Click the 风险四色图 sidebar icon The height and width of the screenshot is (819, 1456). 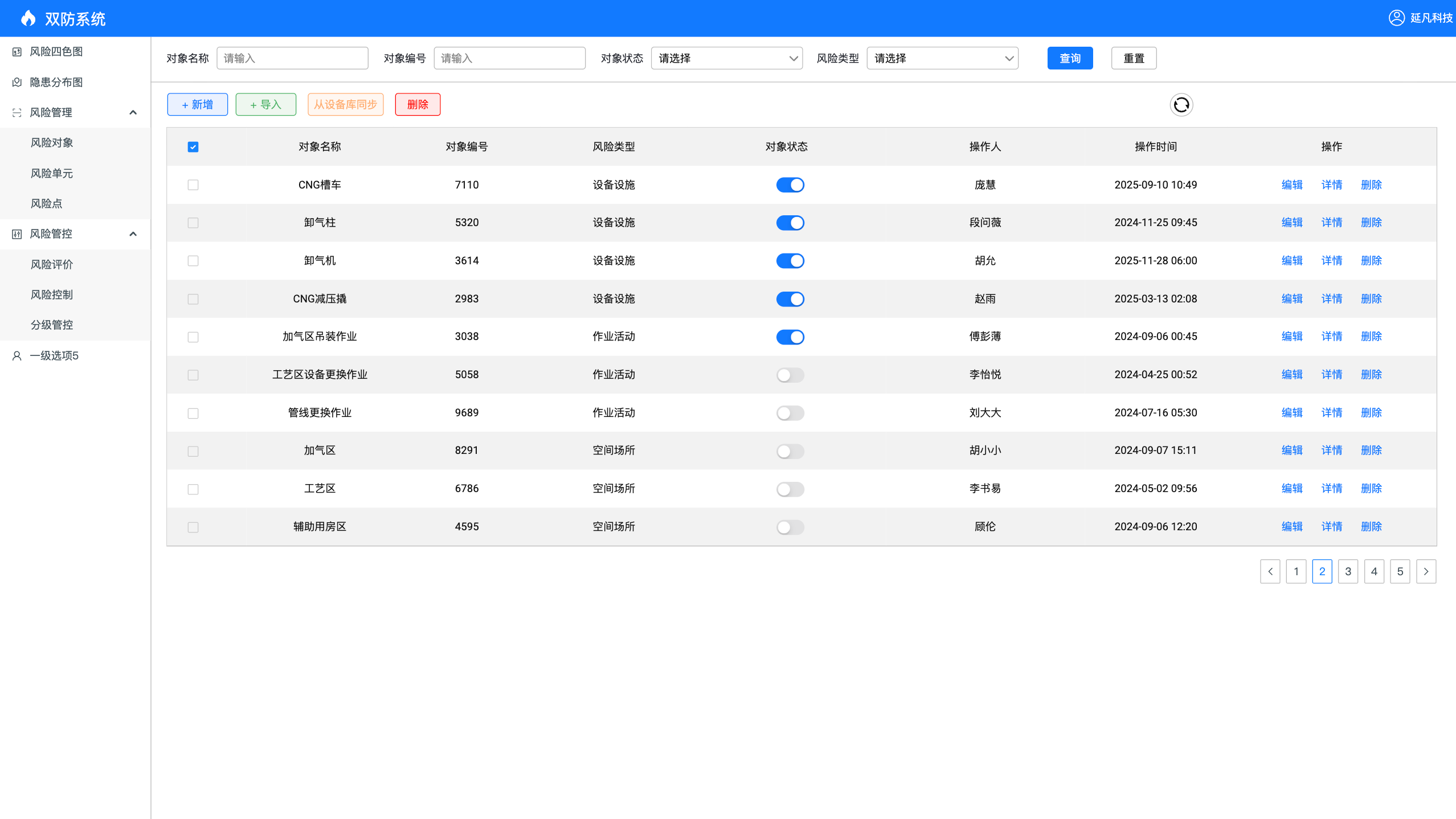coord(17,52)
